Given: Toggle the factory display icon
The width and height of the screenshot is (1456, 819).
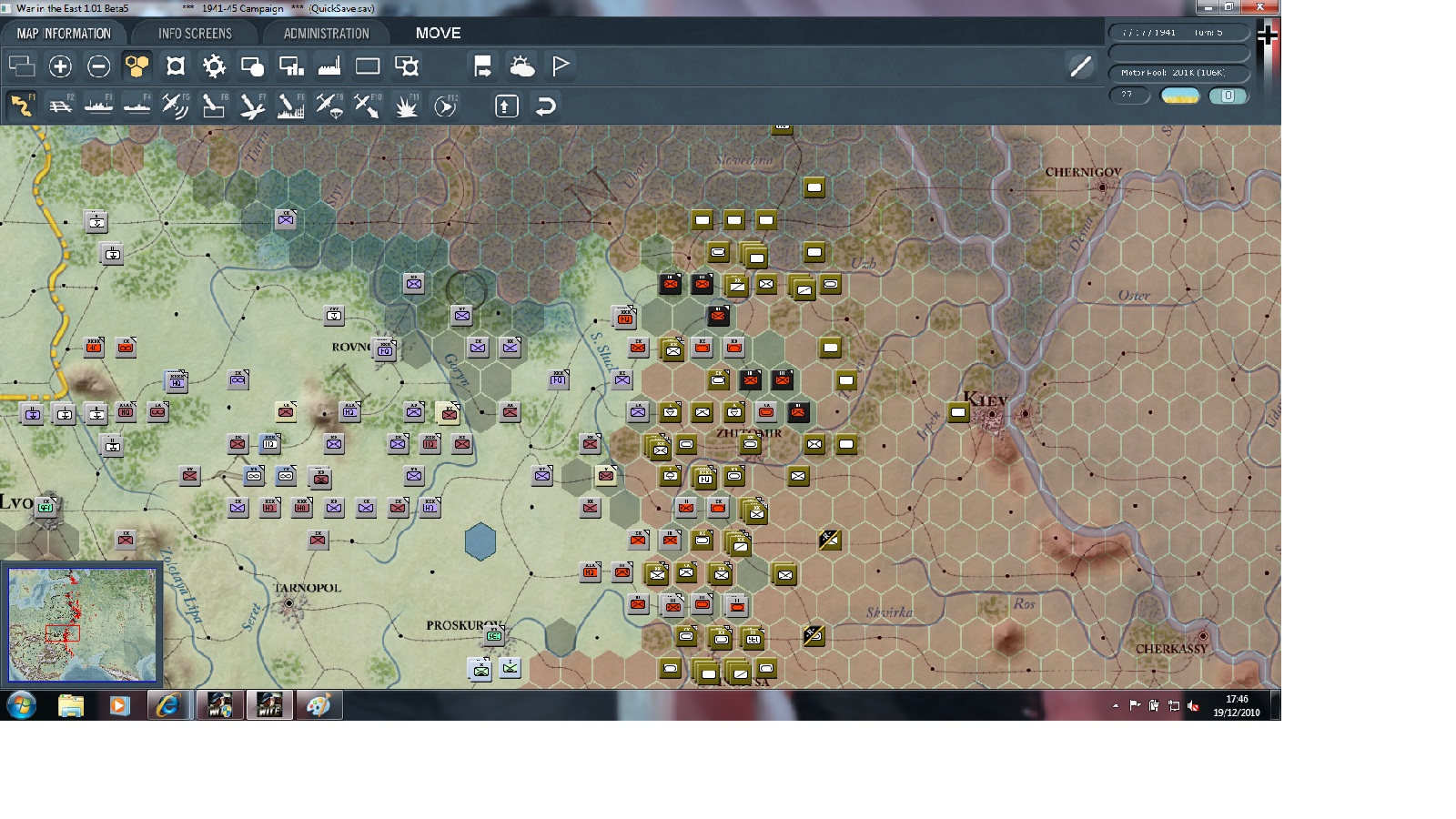Looking at the screenshot, I should tap(329, 66).
